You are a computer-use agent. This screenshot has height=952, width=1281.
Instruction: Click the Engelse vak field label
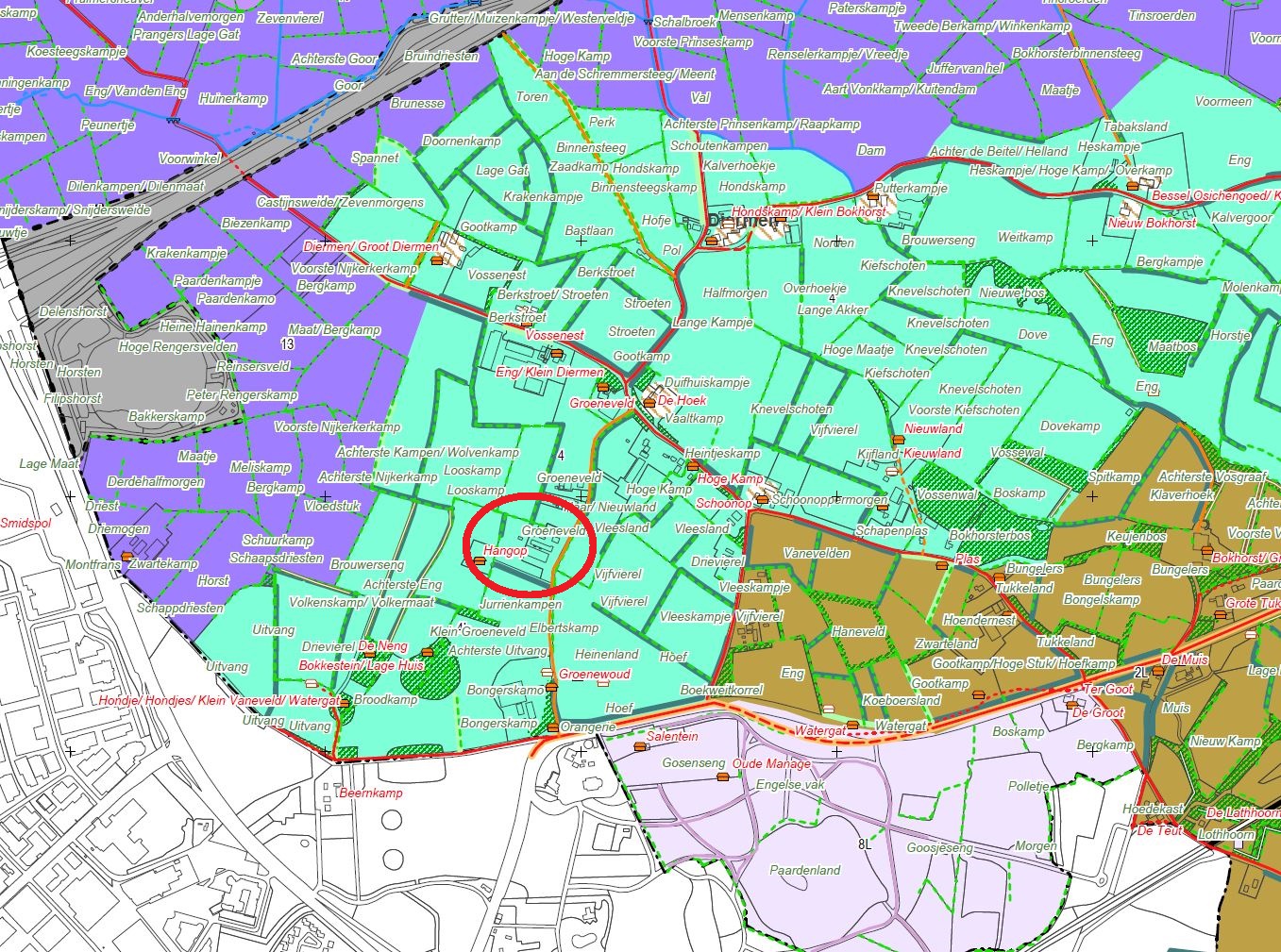pyautogui.click(x=790, y=784)
